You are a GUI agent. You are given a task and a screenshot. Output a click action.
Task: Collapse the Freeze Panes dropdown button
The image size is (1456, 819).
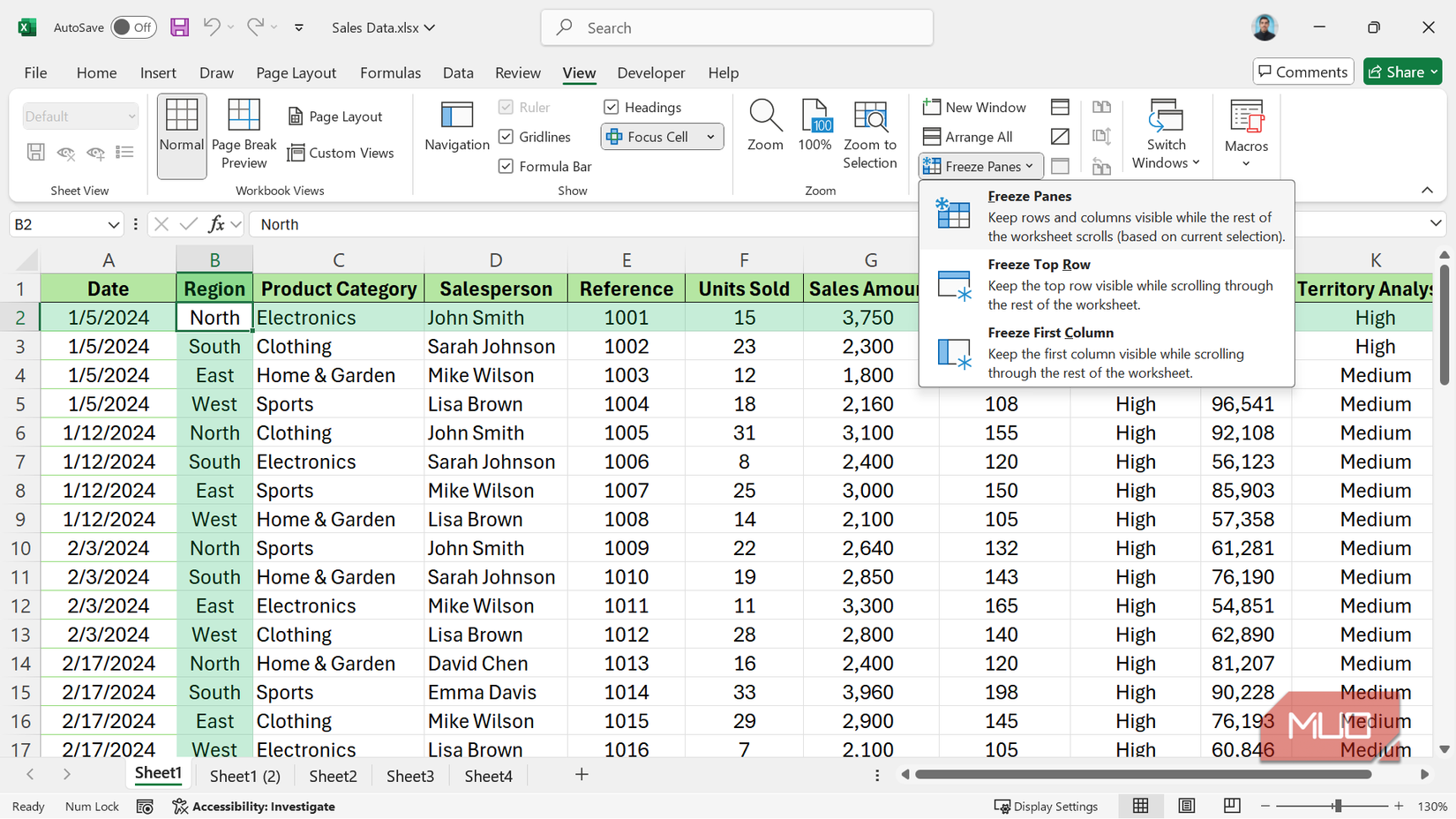coord(980,166)
